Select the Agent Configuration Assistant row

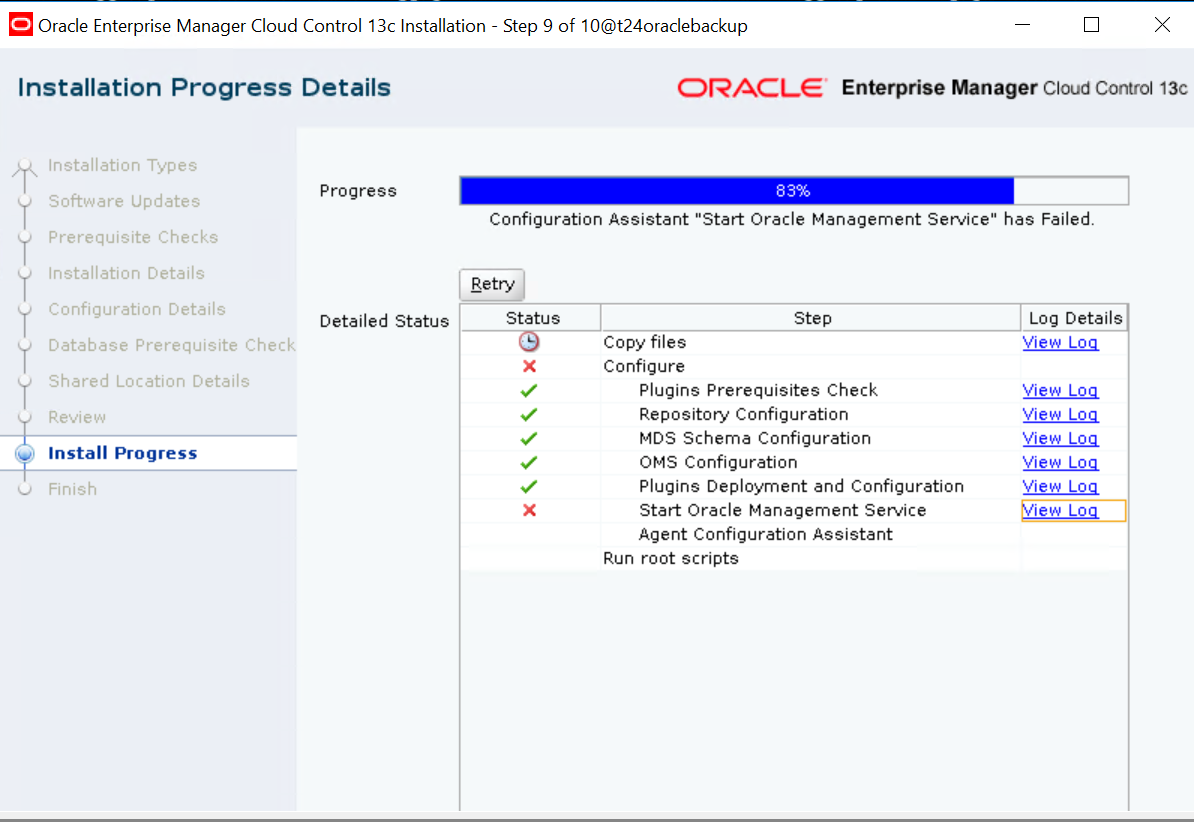tap(765, 534)
